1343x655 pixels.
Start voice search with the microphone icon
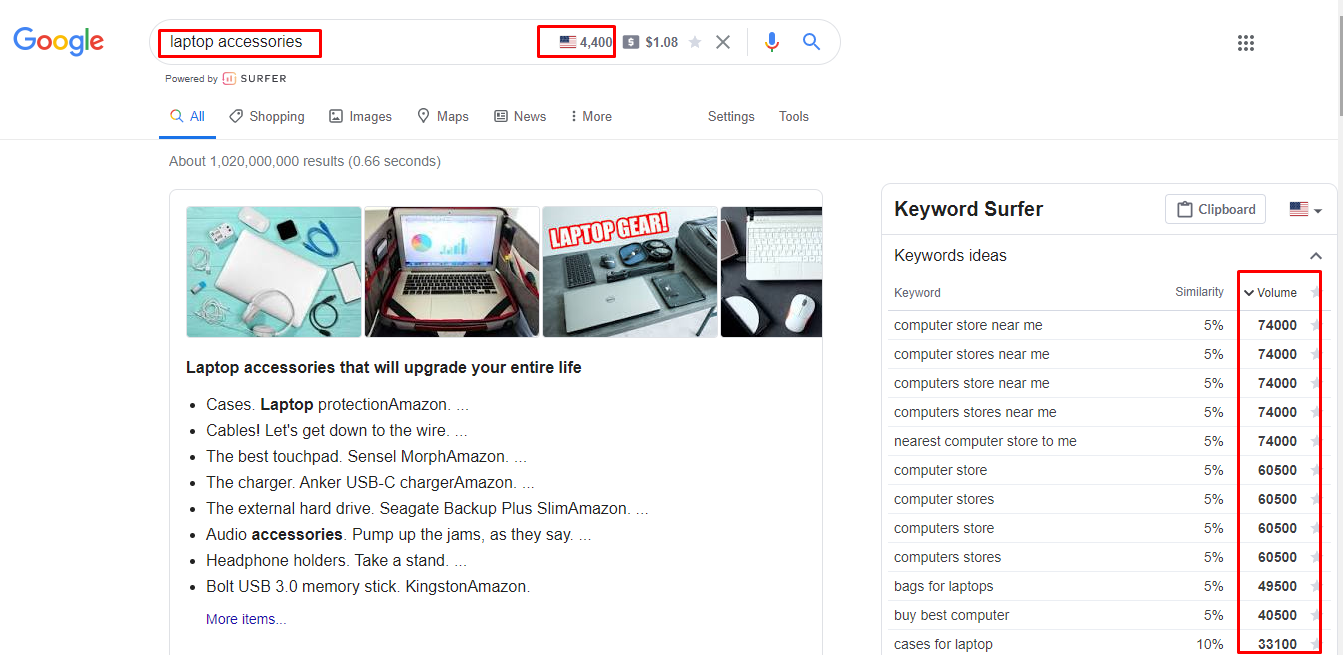(771, 42)
